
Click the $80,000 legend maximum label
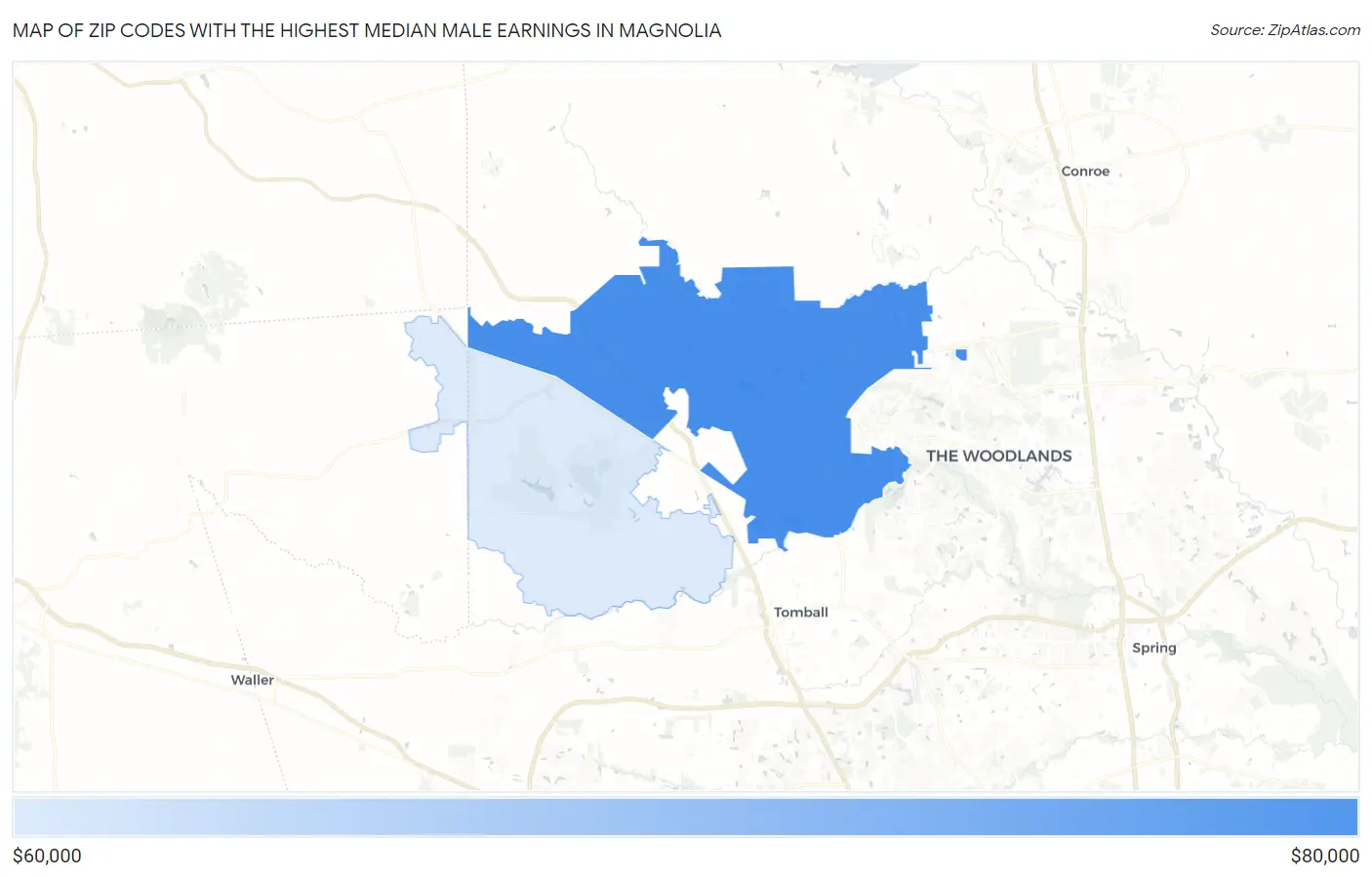pos(1324,856)
